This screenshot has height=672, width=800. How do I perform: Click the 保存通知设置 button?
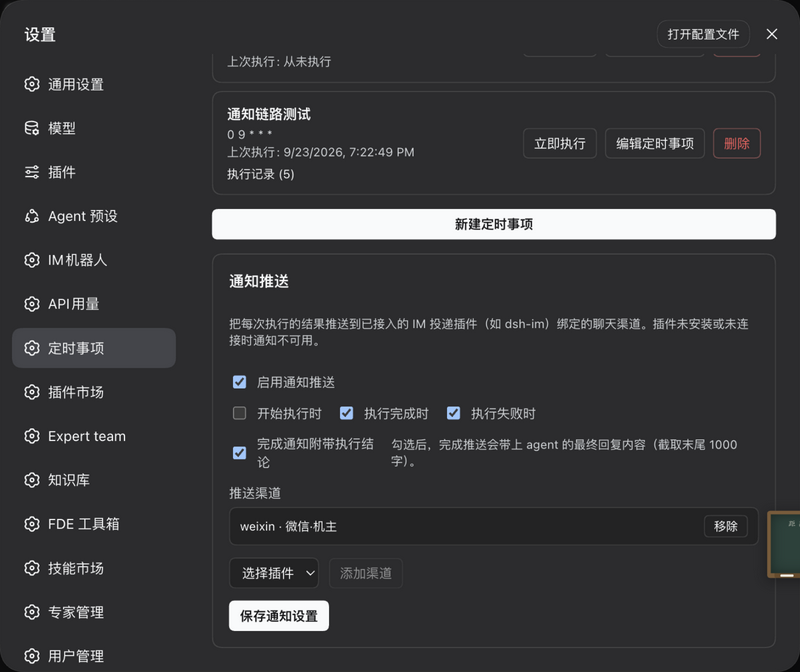(x=279, y=616)
